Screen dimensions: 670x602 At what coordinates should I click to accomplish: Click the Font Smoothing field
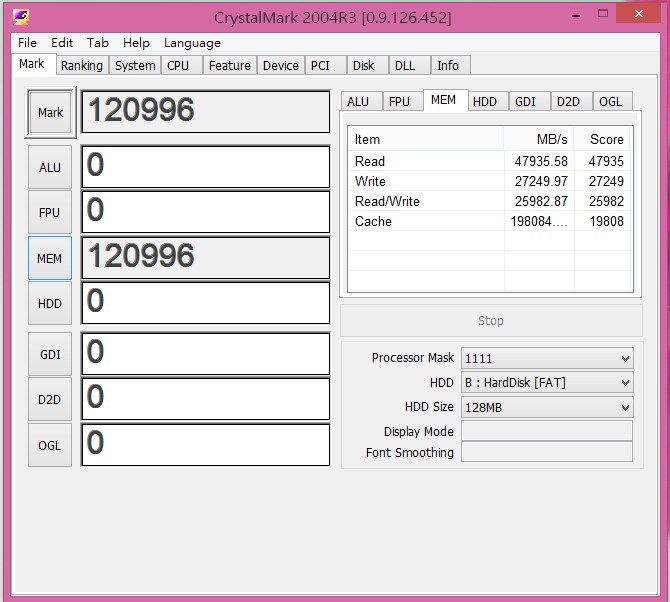(547, 452)
